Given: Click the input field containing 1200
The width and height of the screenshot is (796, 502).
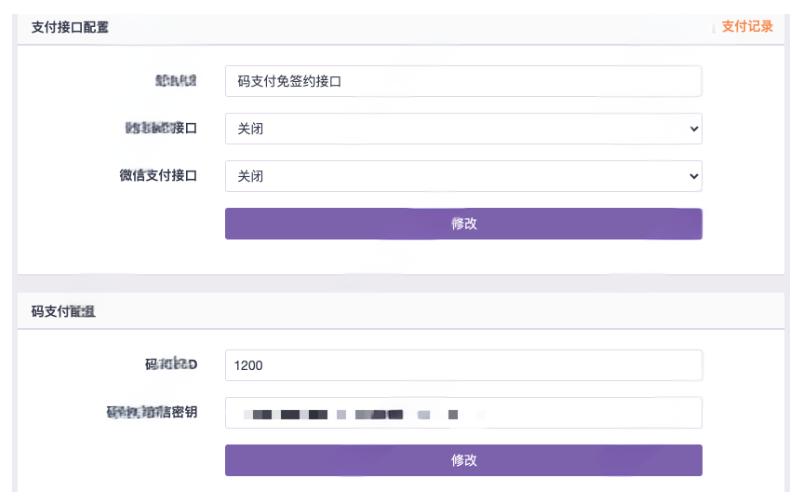Looking at the screenshot, I should [x=463, y=365].
